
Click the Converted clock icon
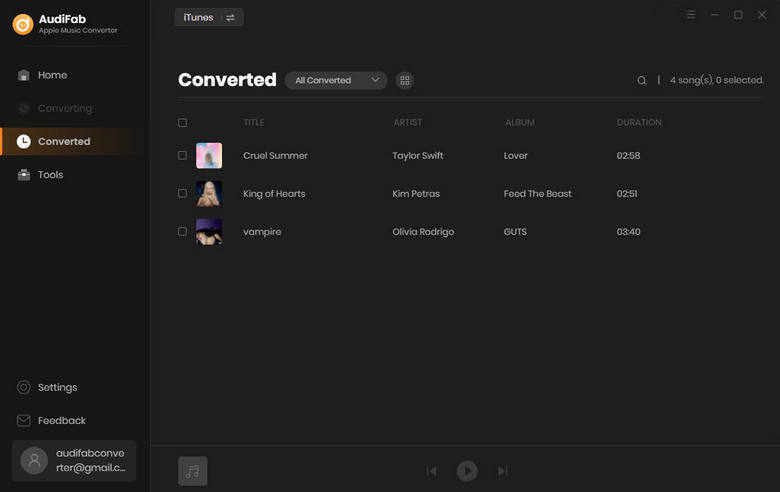tap(23, 141)
